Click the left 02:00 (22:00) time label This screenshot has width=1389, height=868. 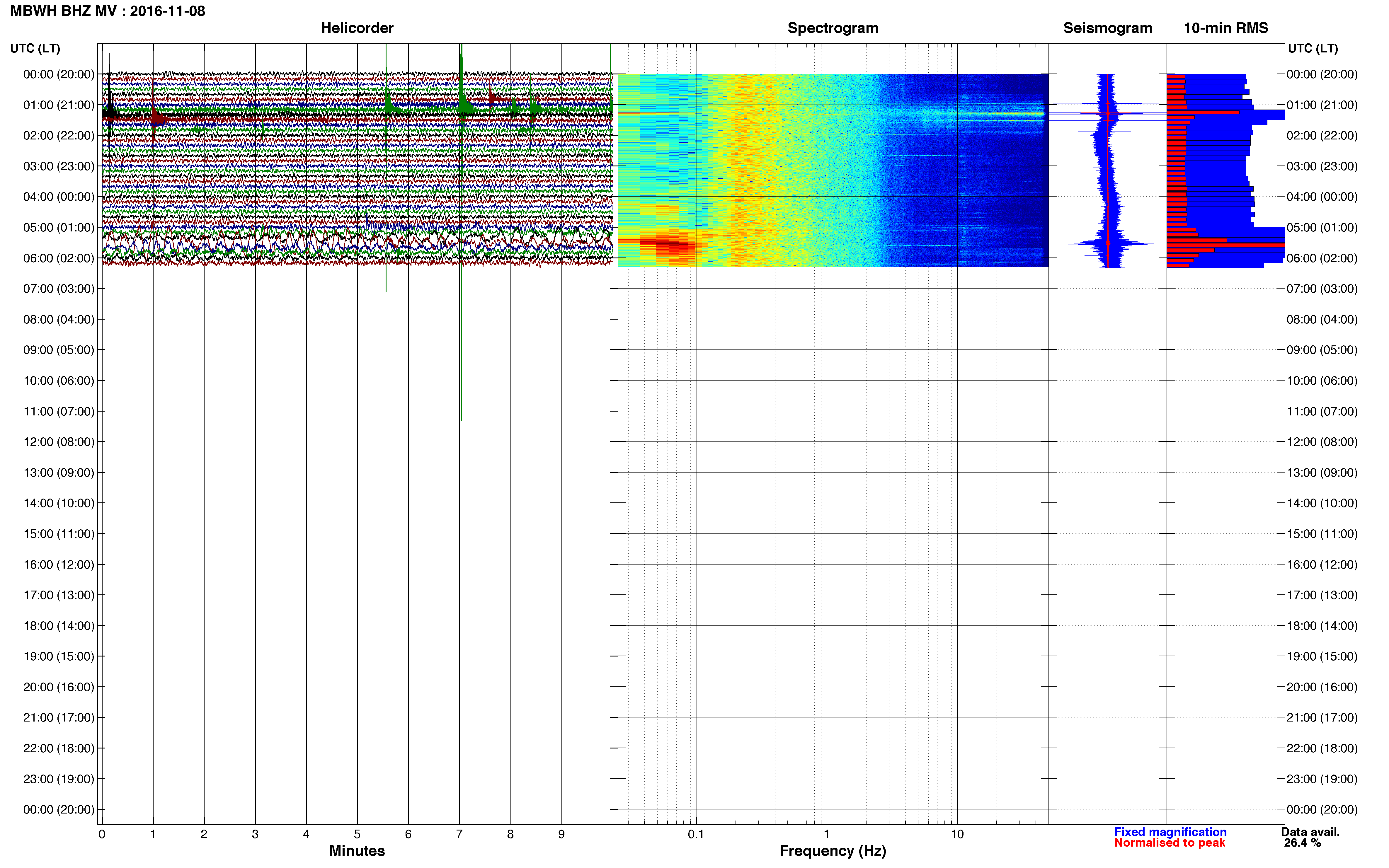click(x=59, y=135)
